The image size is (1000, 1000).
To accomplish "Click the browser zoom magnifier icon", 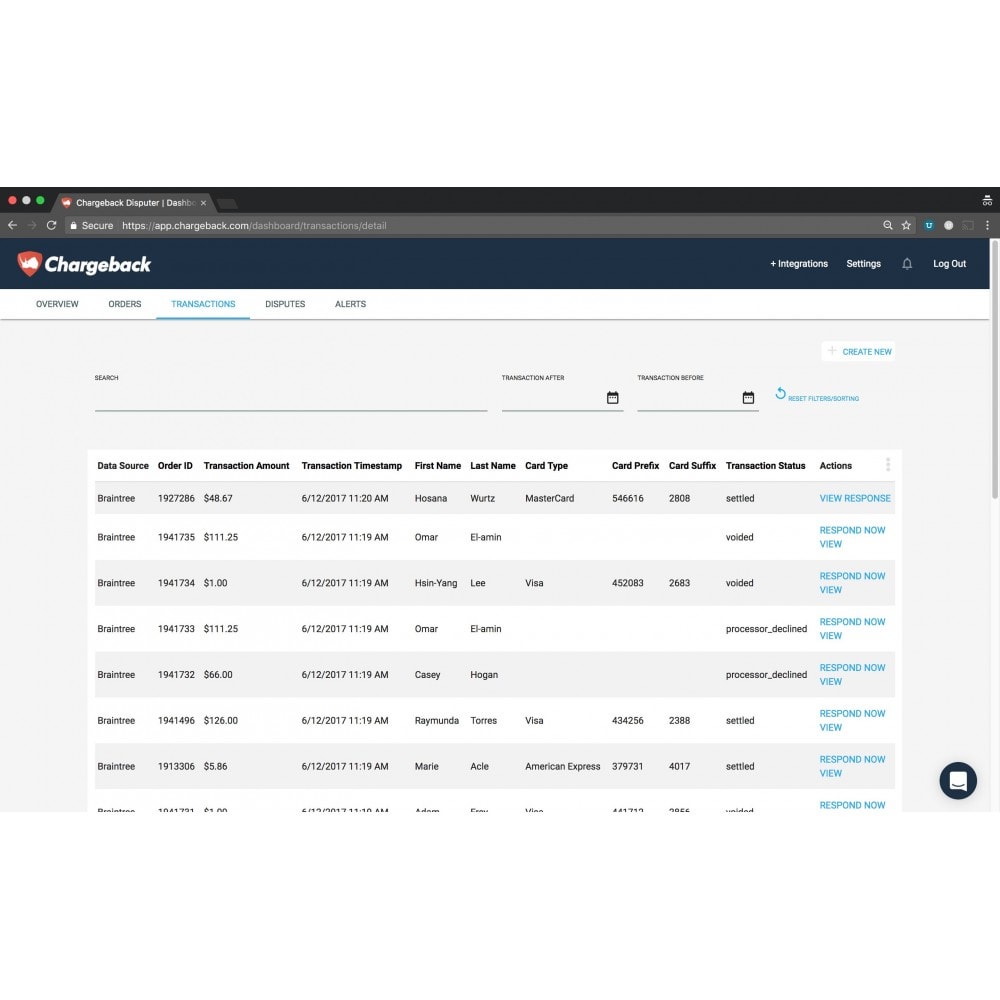I will [x=887, y=225].
